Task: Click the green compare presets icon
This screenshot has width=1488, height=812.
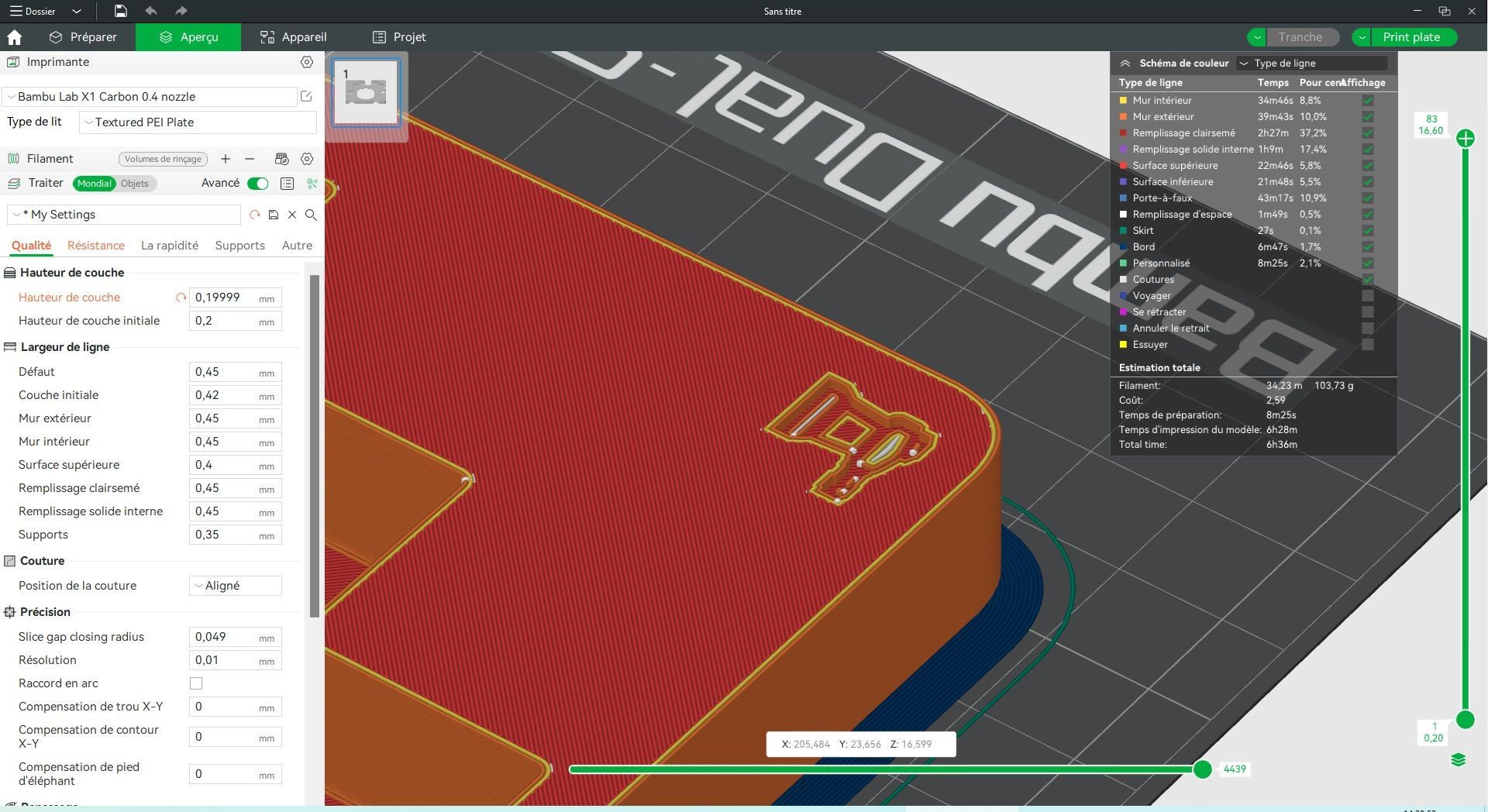Action: tap(312, 184)
